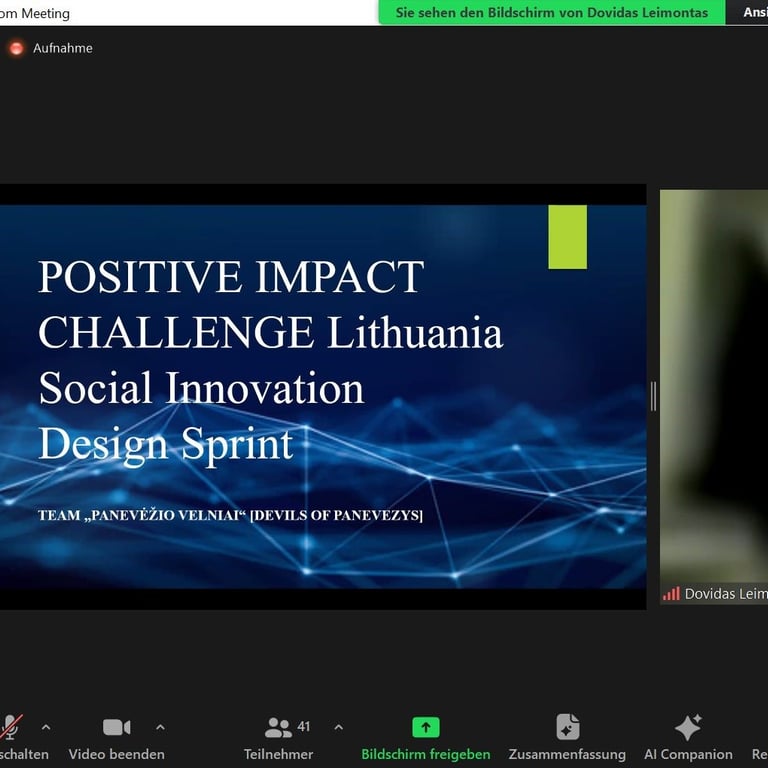768x768 pixels.
Task: Select the Dovidas Leimontas video thumbnail
Action: (x=714, y=397)
